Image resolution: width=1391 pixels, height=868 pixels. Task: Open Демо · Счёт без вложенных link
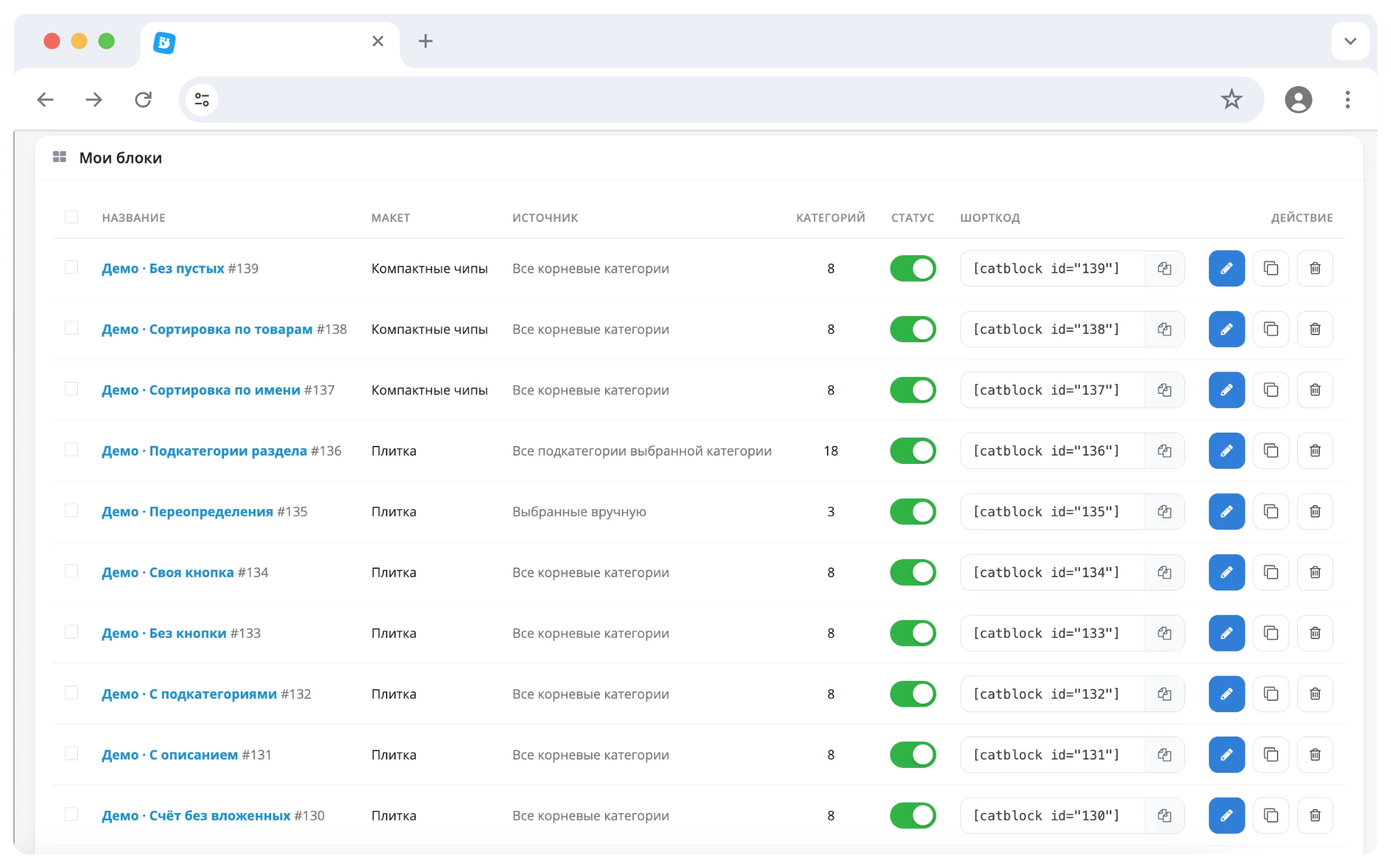point(196,815)
